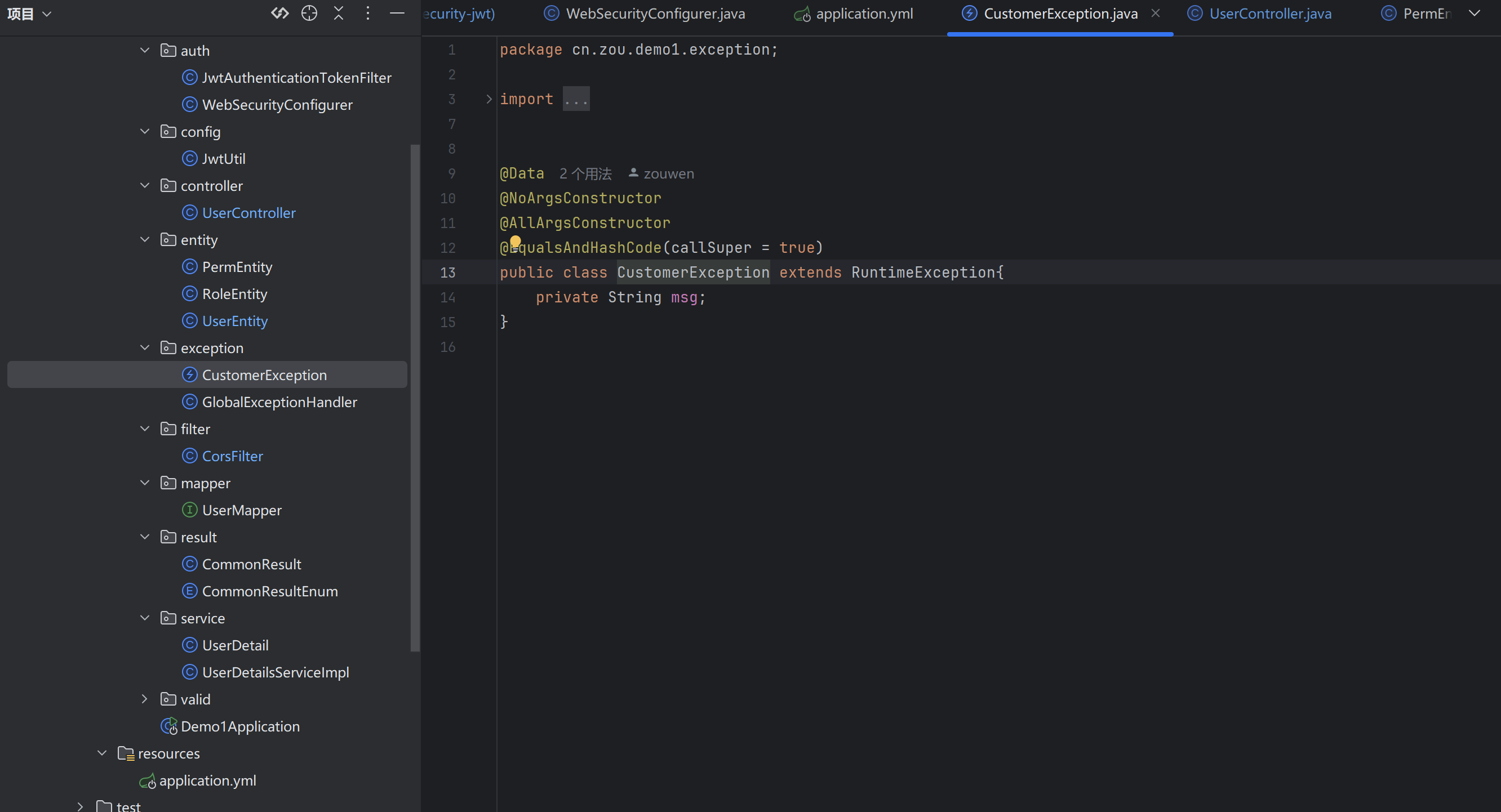Click the CommonResultEnum enum icon
The height and width of the screenshot is (812, 1501).
pyautogui.click(x=189, y=591)
